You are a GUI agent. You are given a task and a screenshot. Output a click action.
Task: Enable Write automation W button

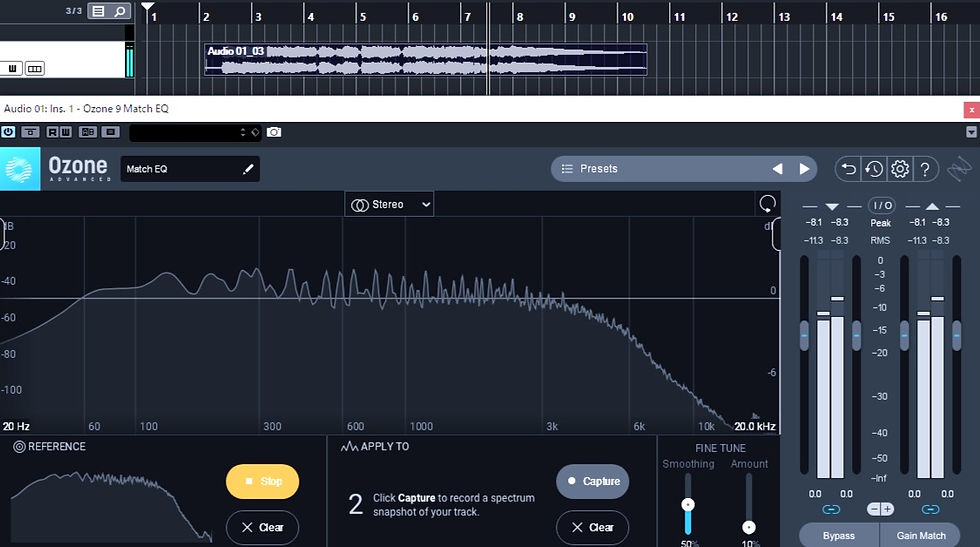pyautogui.click(x=66, y=132)
